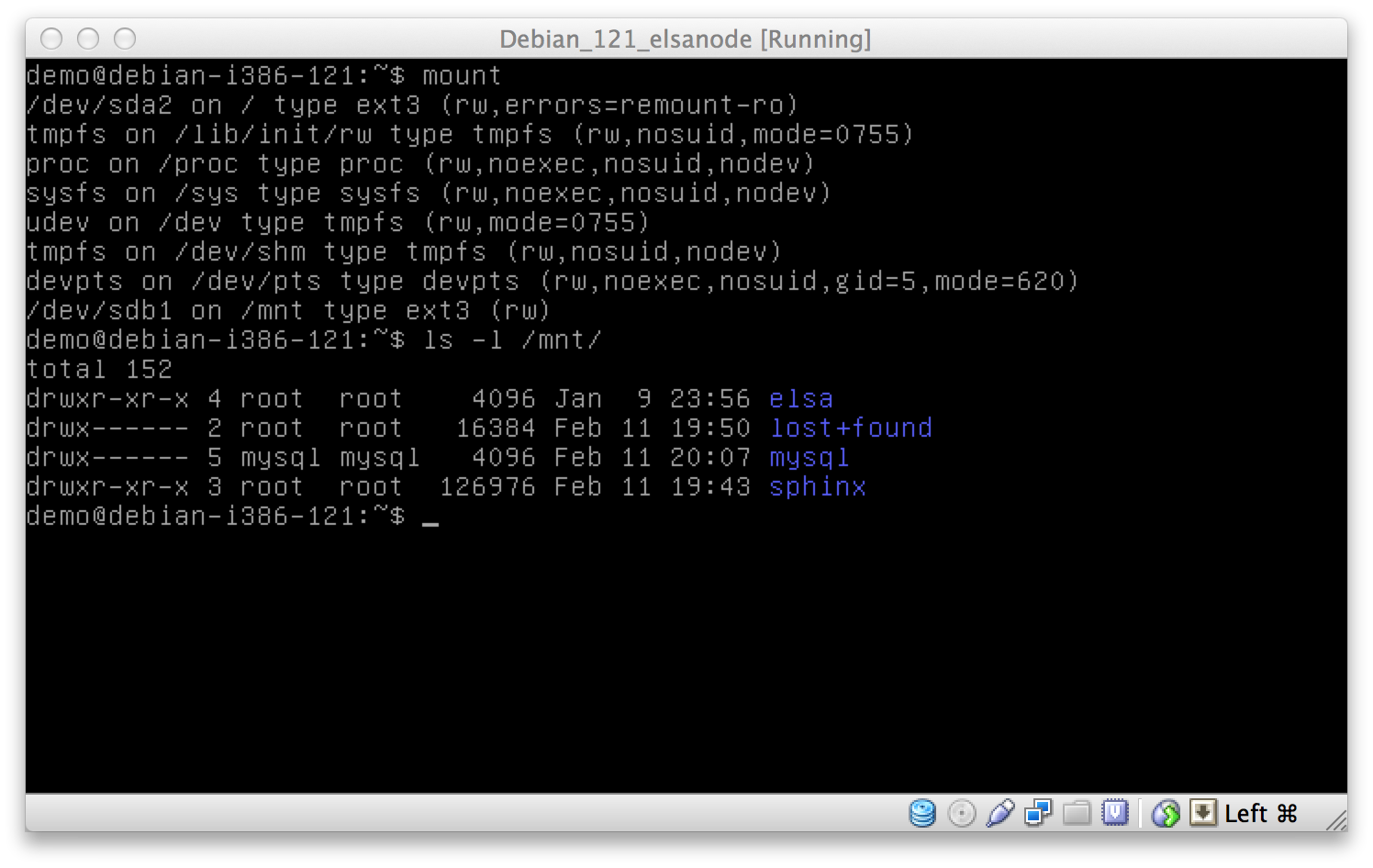Select the elsa directory name

[799, 398]
